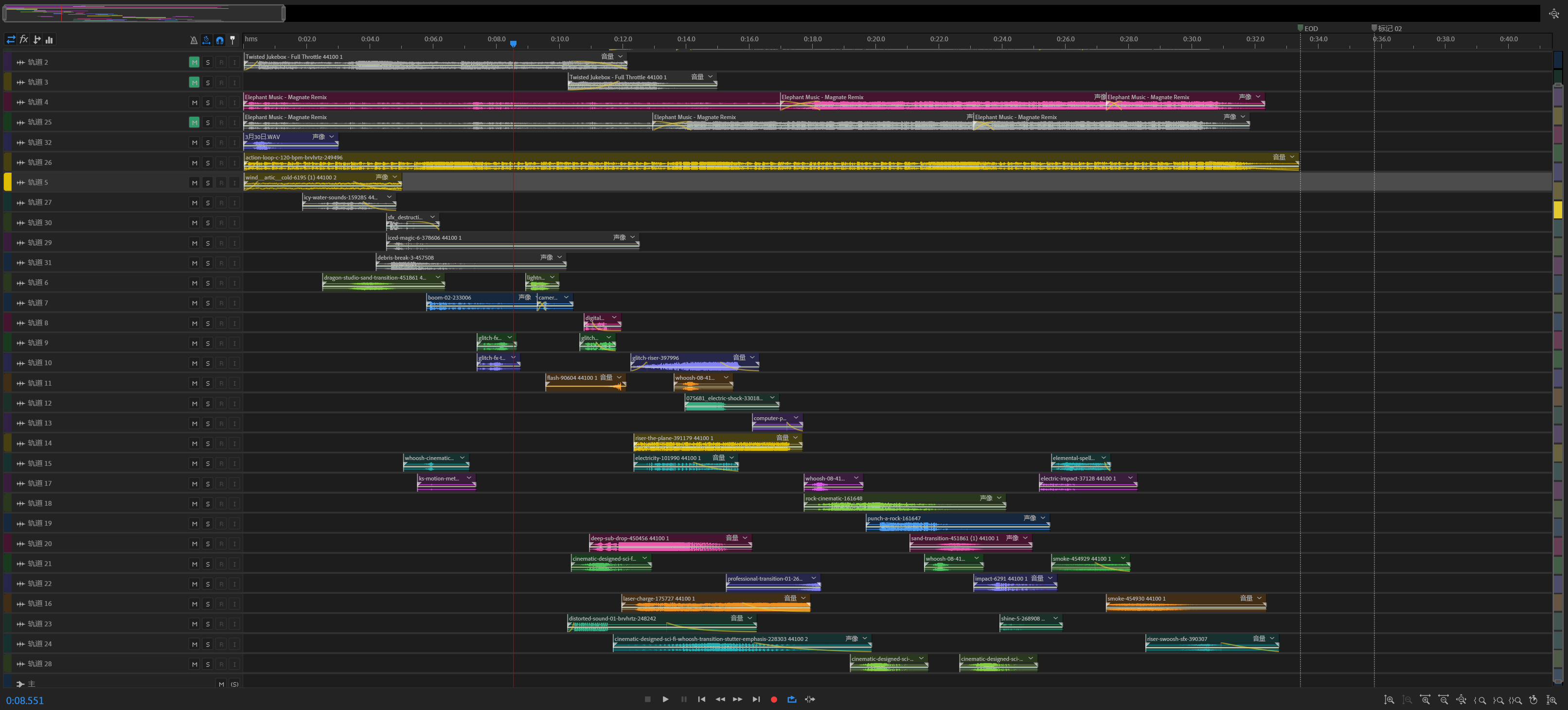Click the add marker pin icon
The width and height of the screenshot is (1568, 710).
(x=232, y=40)
